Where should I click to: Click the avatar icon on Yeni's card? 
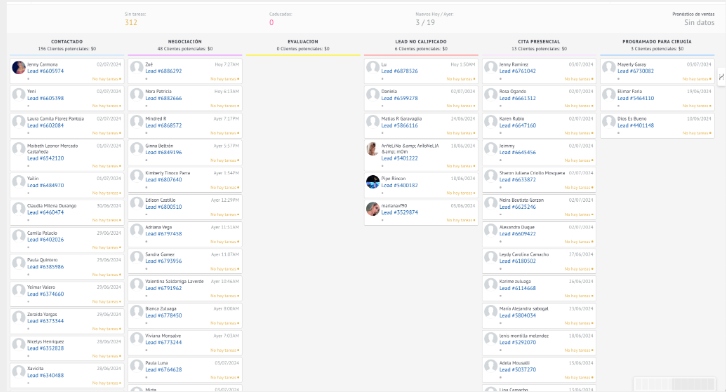pos(19,95)
